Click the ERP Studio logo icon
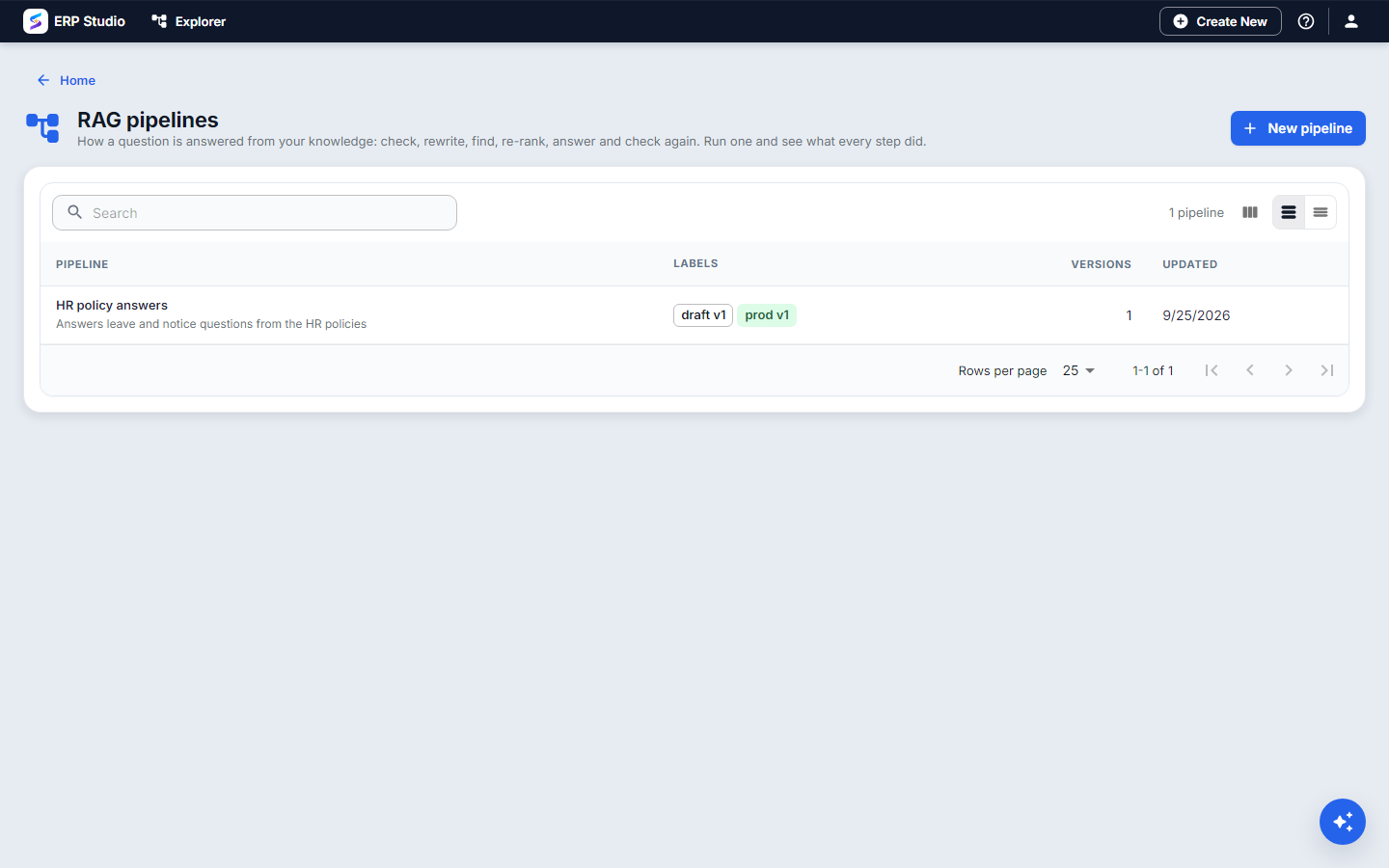 [x=36, y=21]
